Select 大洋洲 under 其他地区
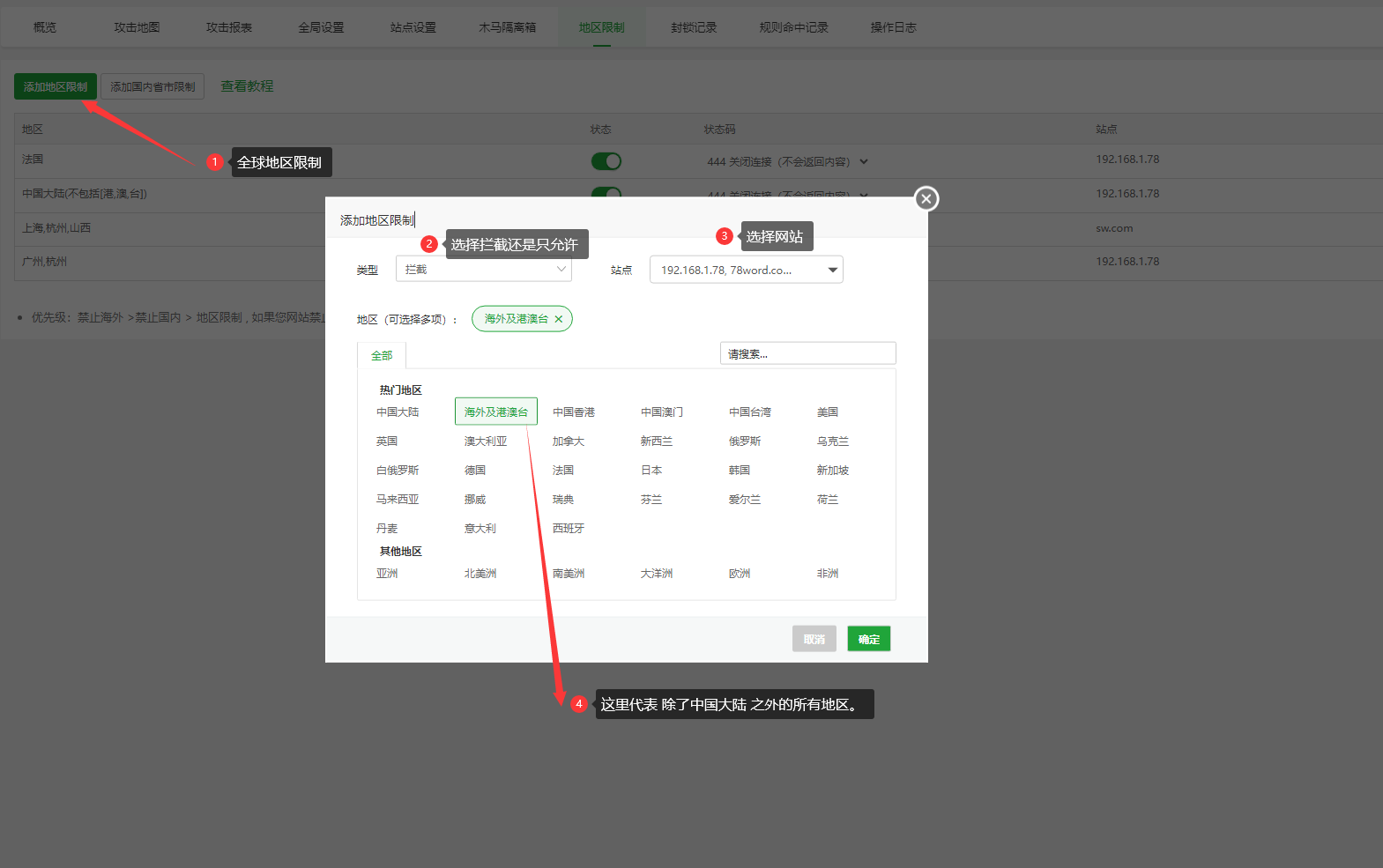1383x868 pixels. (x=657, y=574)
